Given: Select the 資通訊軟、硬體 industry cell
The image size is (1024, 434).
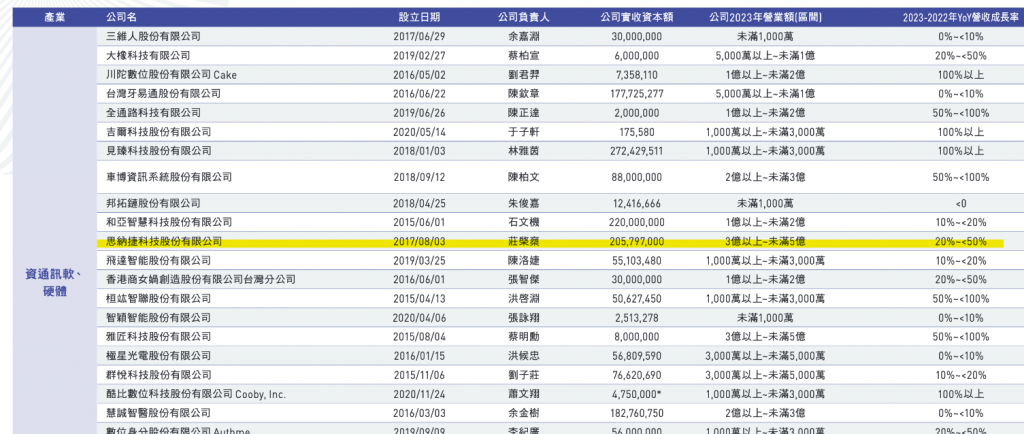Looking at the screenshot, I should point(54,283).
